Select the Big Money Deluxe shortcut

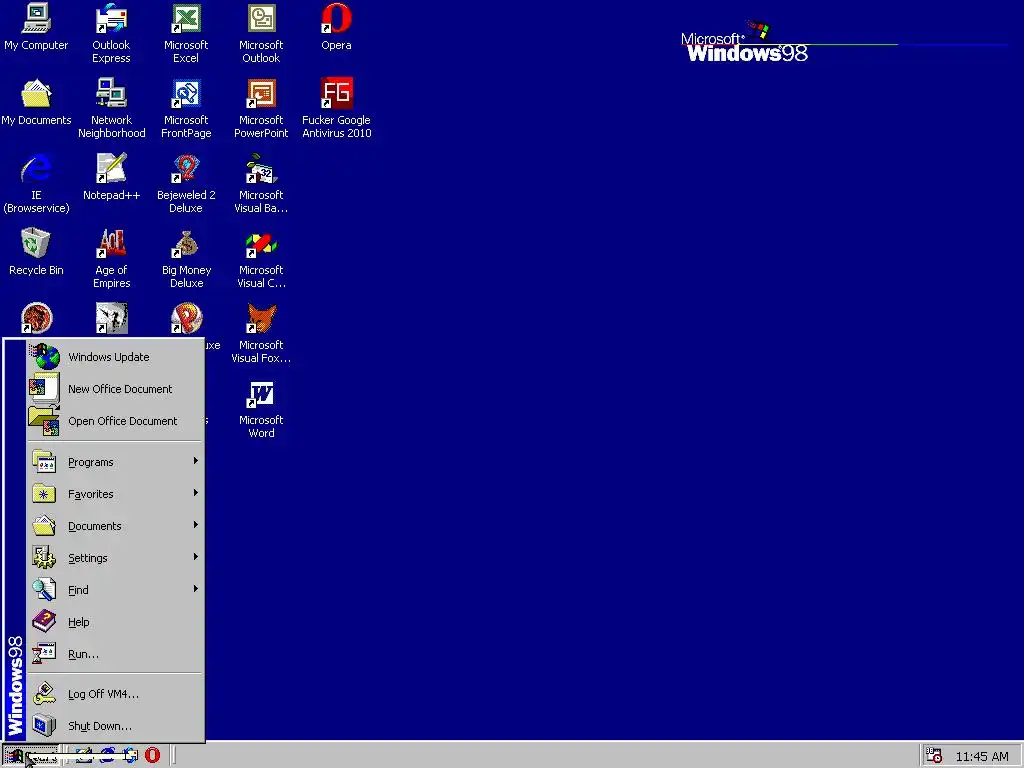point(186,258)
